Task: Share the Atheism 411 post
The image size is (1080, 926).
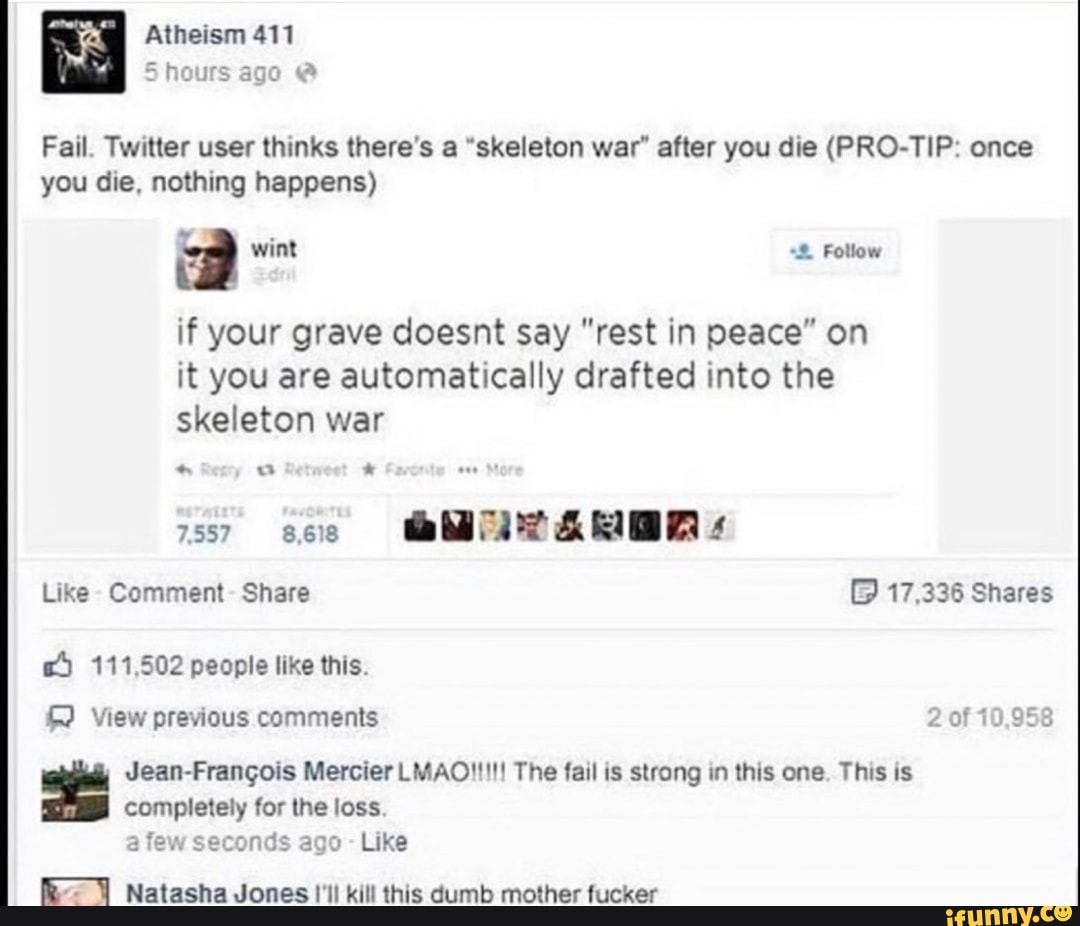Action: [x=276, y=593]
